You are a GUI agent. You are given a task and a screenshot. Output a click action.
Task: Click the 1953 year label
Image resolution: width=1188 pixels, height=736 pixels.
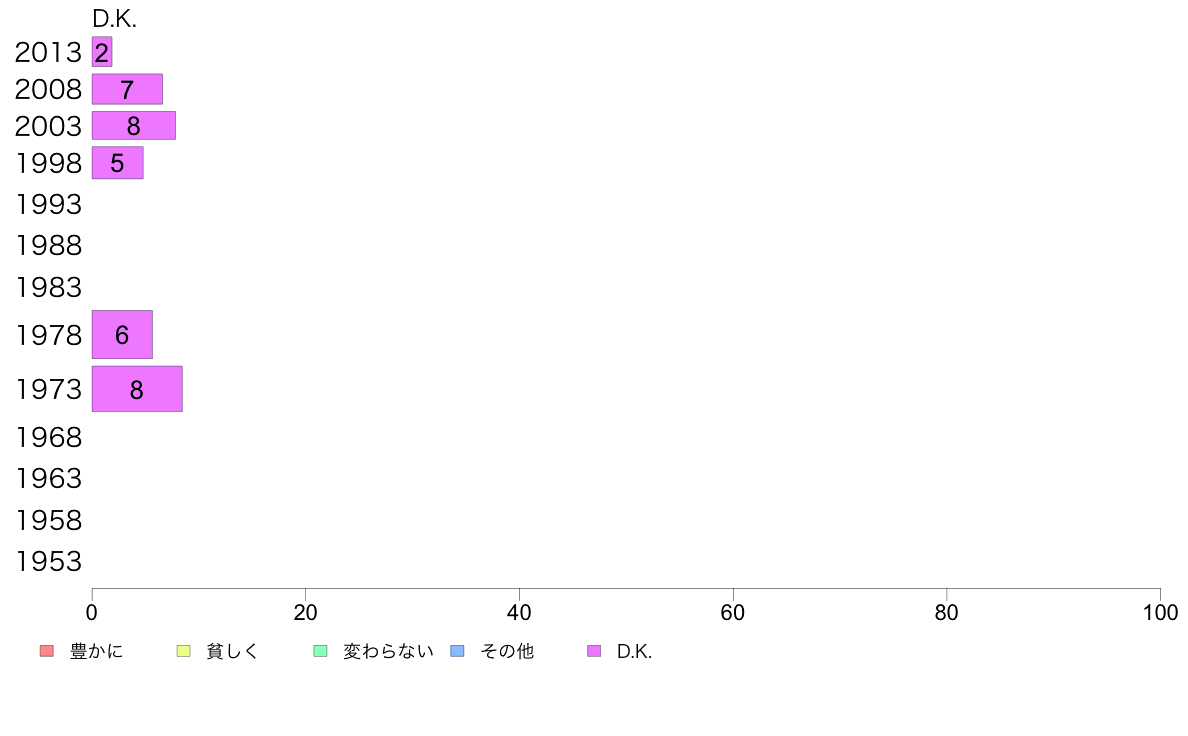48,562
